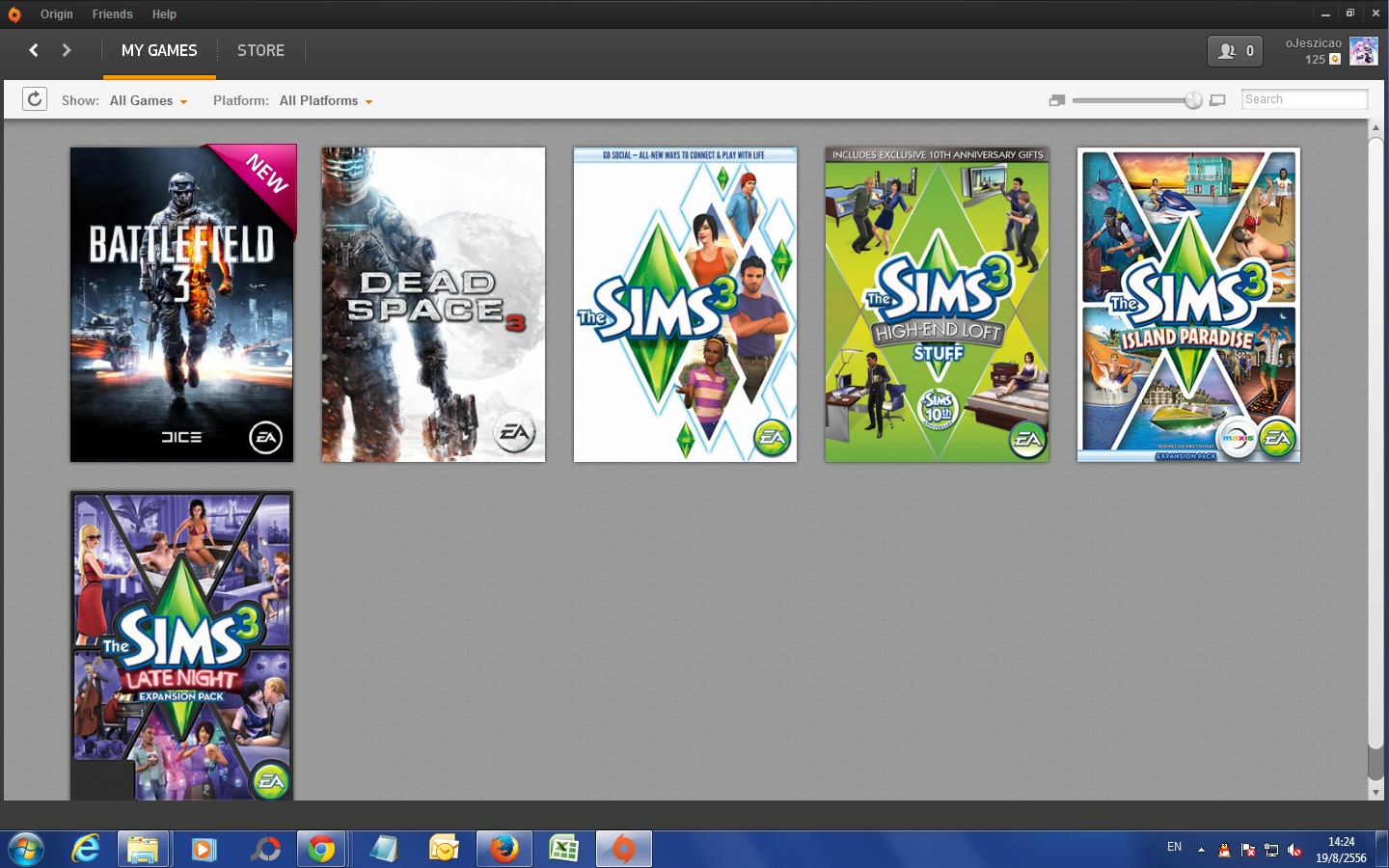Minimize the Origin window
The height and width of the screenshot is (868, 1389).
coord(1325,14)
